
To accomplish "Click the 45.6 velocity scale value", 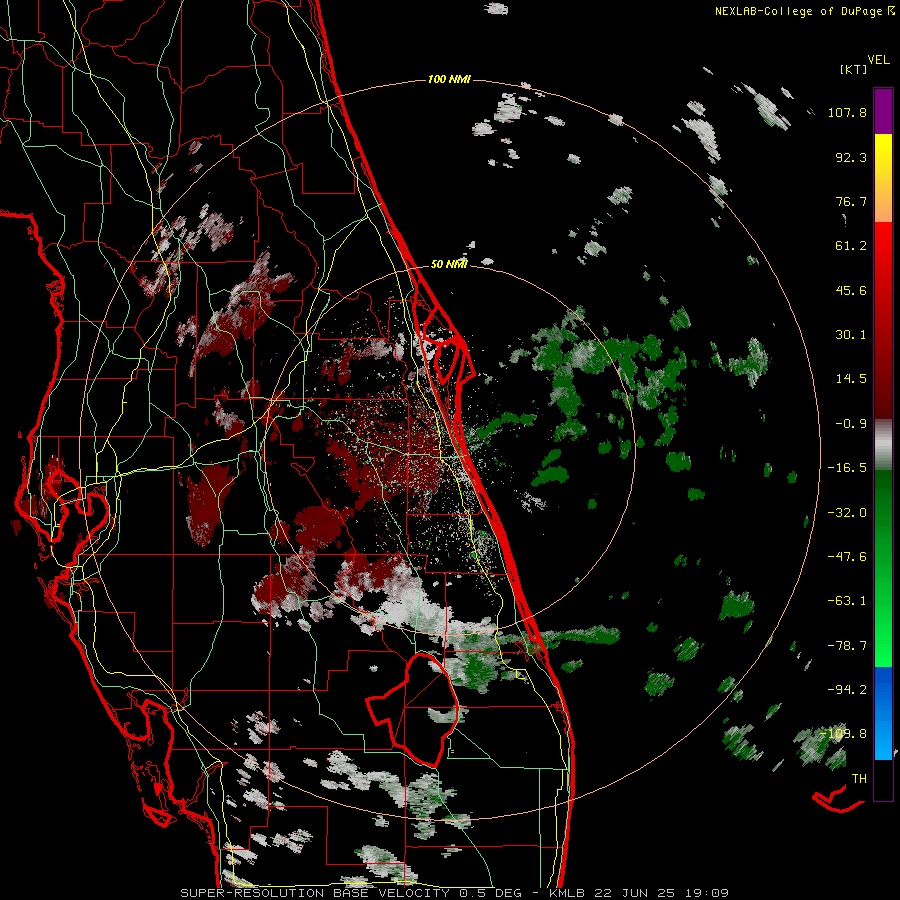I will [x=851, y=290].
